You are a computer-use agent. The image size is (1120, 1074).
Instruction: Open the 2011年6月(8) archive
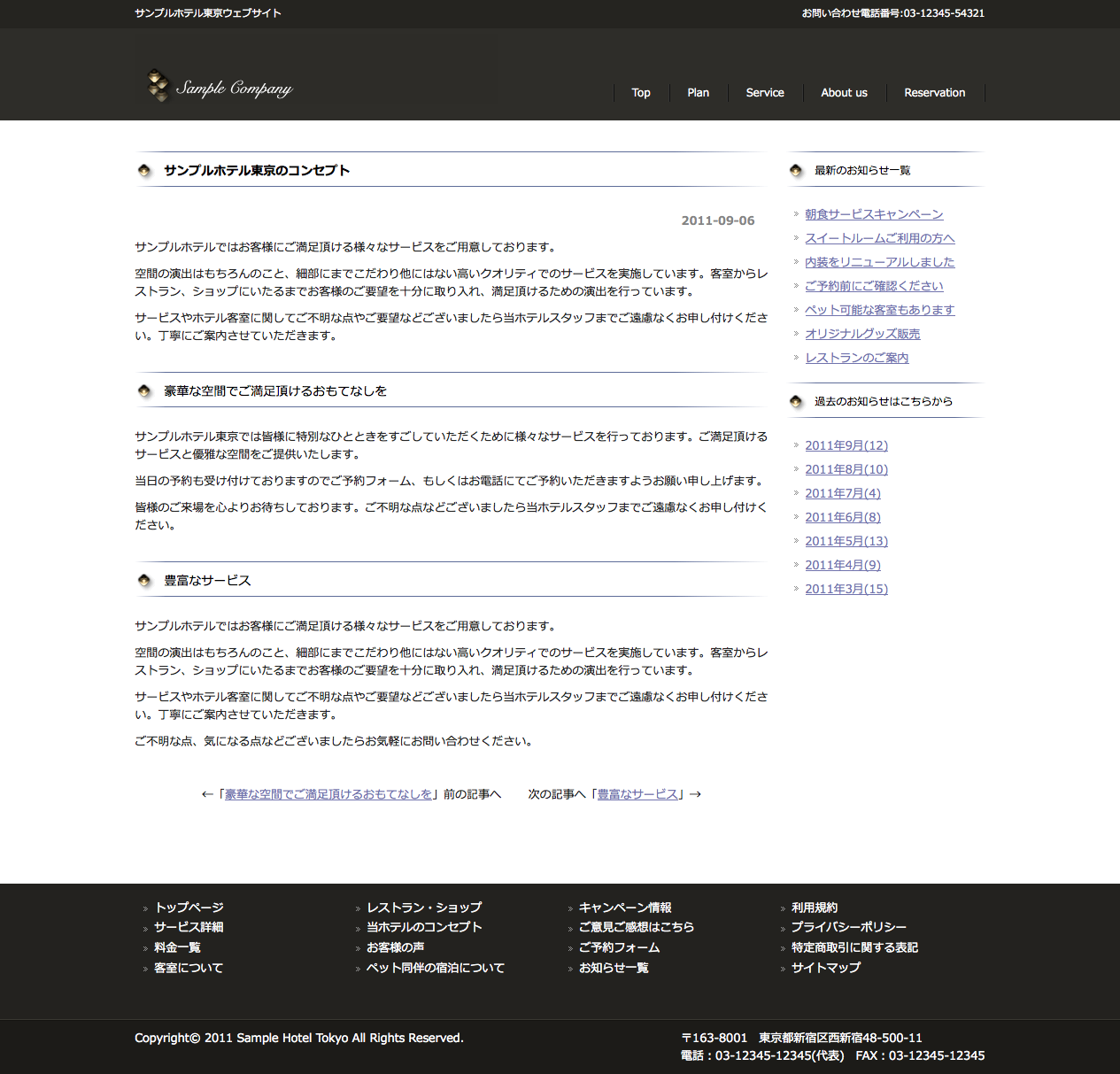click(x=843, y=517)
